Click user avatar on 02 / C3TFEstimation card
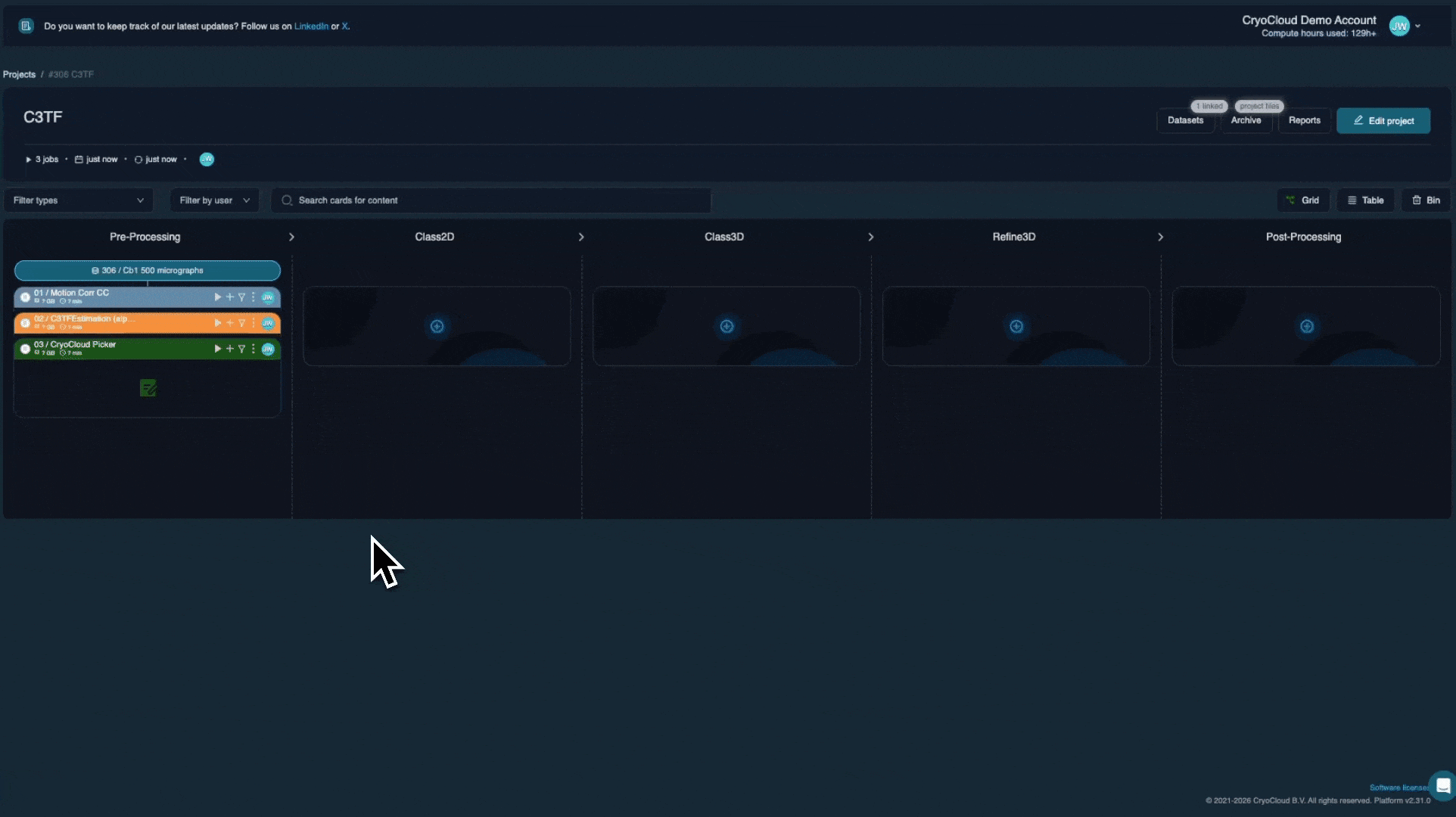The height and width of the screenshot is (817, 1456). (268, 323)
